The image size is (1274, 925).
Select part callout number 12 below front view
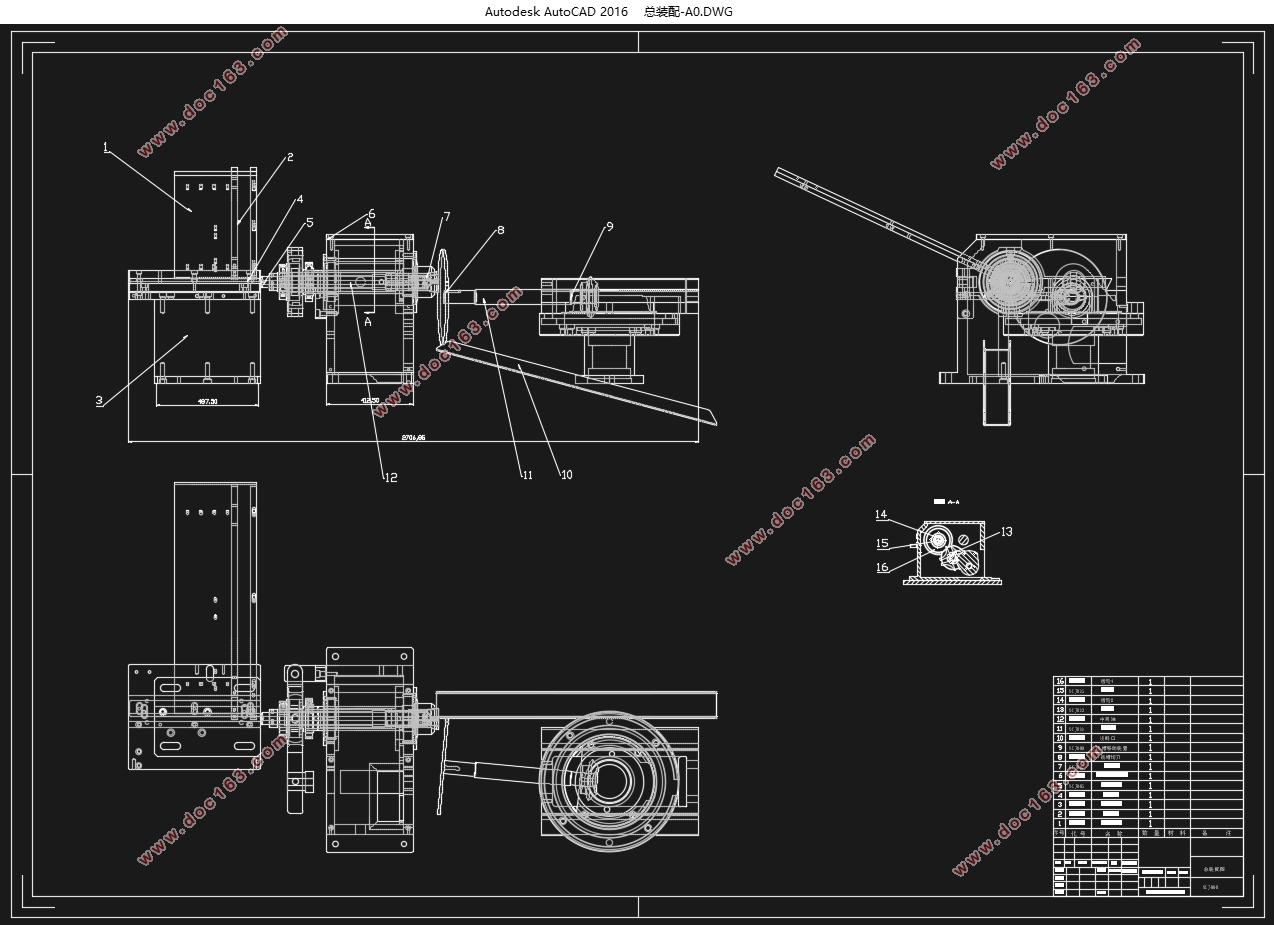pyautogui.click(x=390, y=478)
